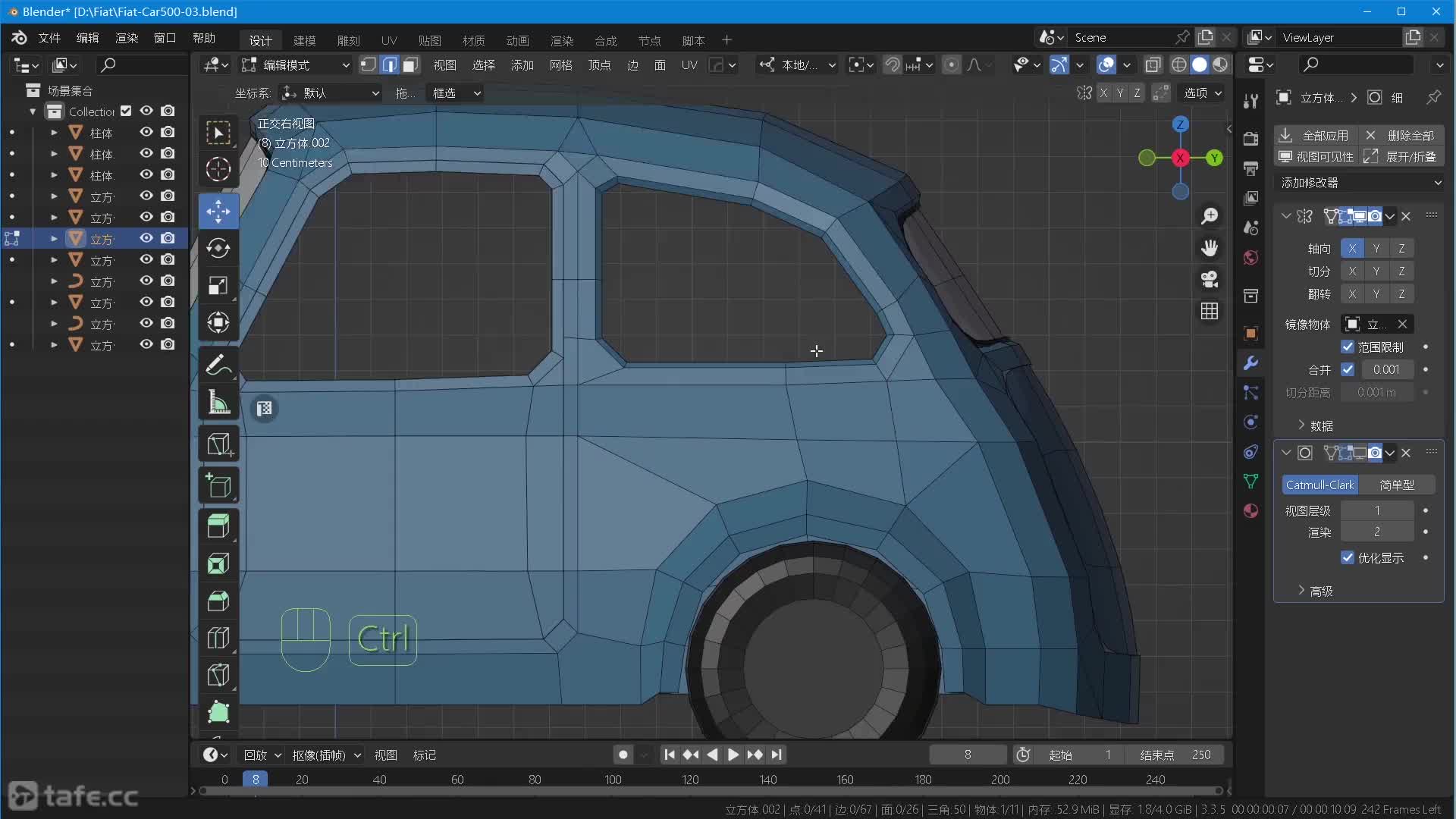Screen dimensions: 1456x819
Task: Open the 帮助 menu
Action: click(x=204, y=38)
